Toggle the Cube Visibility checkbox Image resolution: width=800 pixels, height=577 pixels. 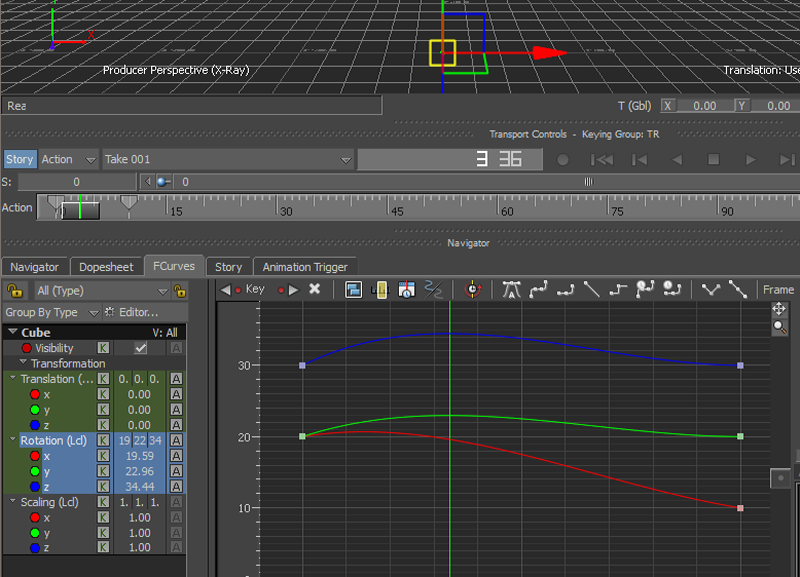tap(141, 348)
